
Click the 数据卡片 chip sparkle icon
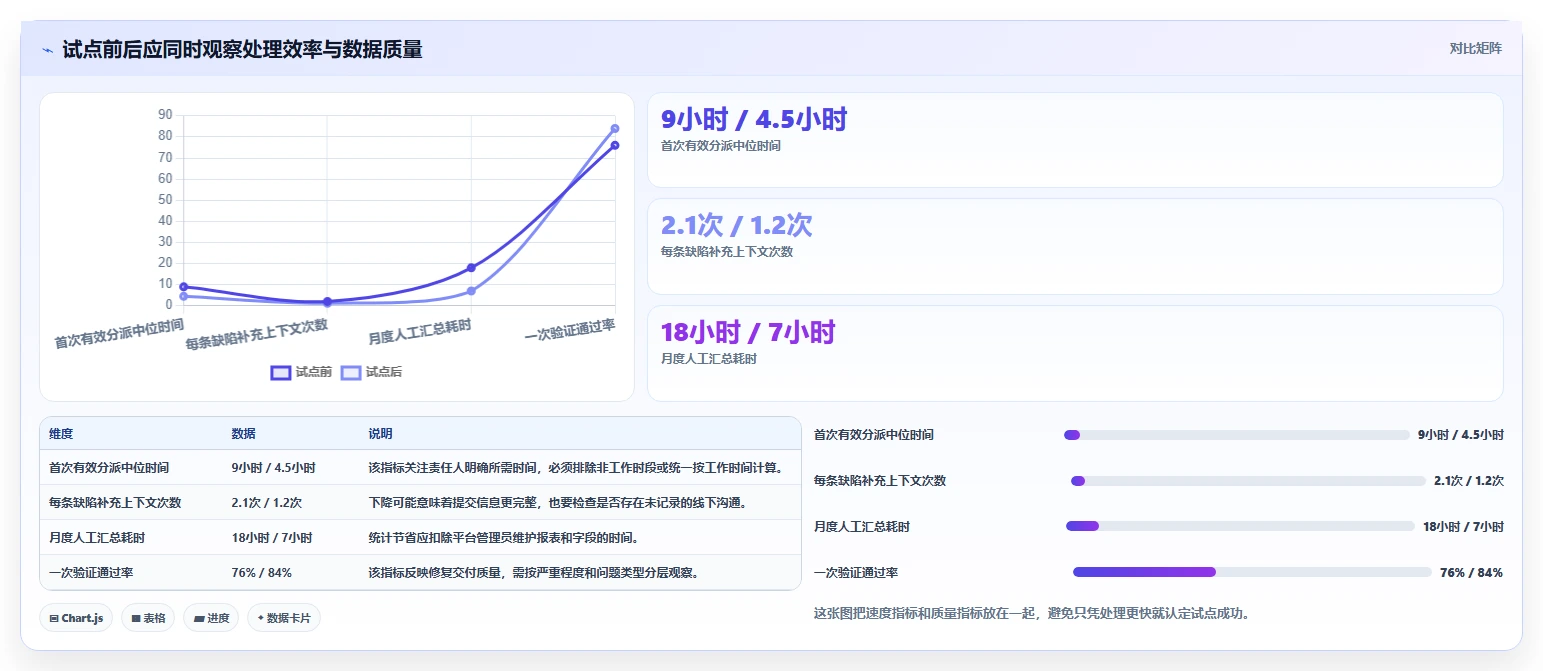261,618
